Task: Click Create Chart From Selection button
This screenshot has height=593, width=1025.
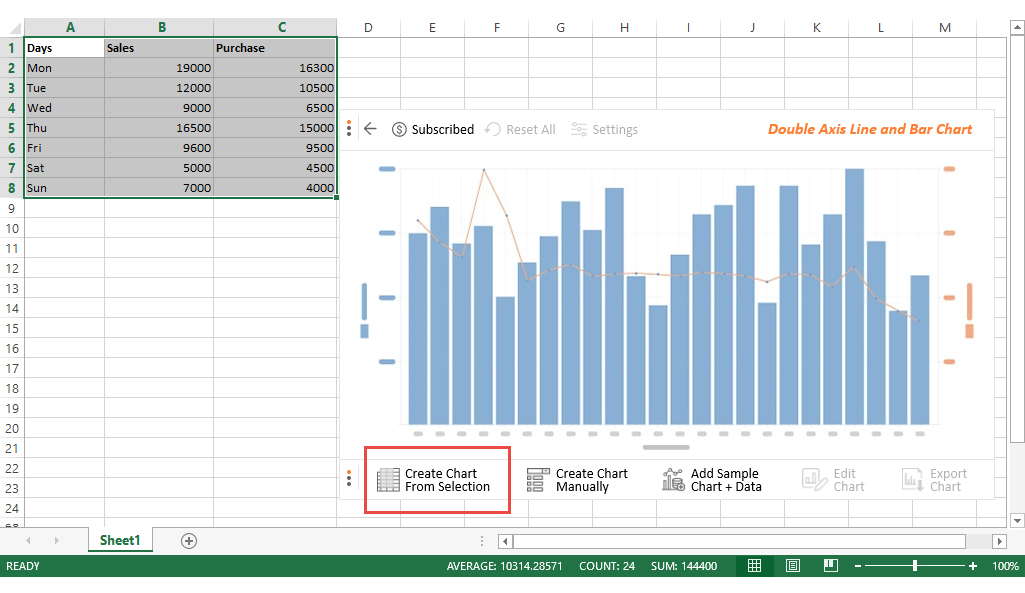Action: pyautogui.click(x=434, y=480)
